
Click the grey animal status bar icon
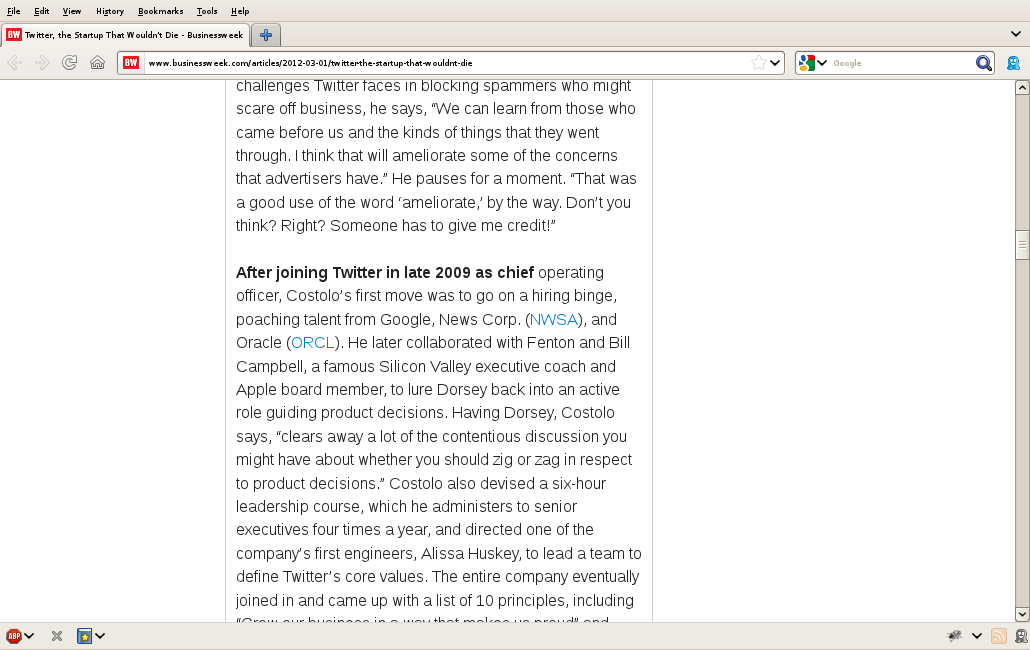pos(954,636)
